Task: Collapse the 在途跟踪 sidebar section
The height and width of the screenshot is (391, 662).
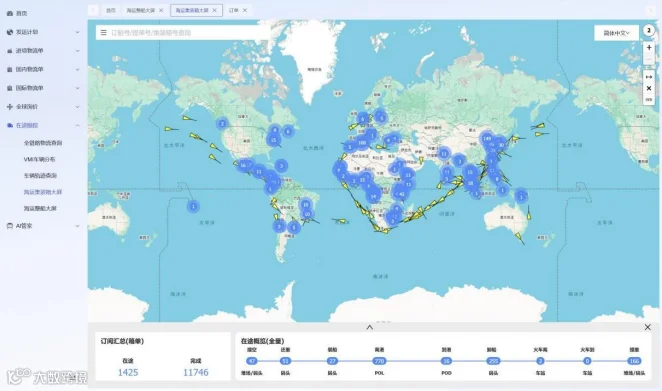Action: (x=43, y=125)
